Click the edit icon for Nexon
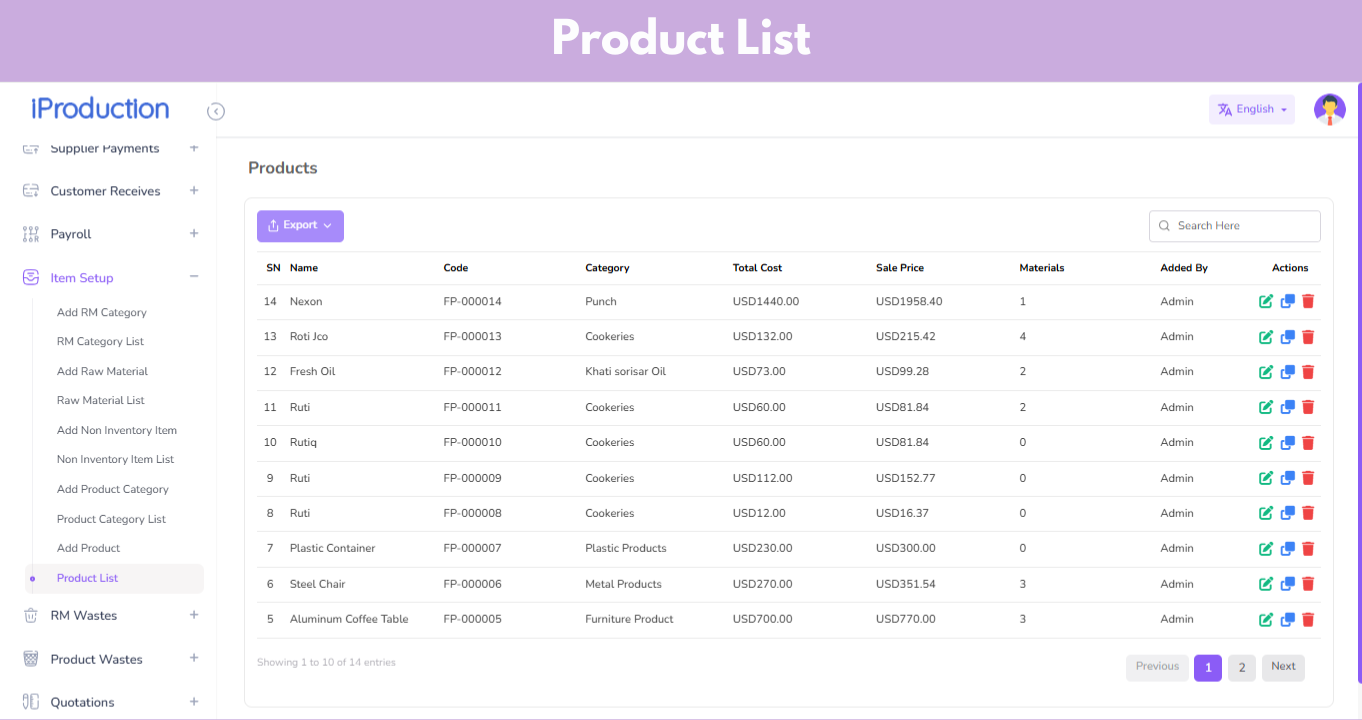Viewport: 1362px width, 720px height. (1266, 301)
